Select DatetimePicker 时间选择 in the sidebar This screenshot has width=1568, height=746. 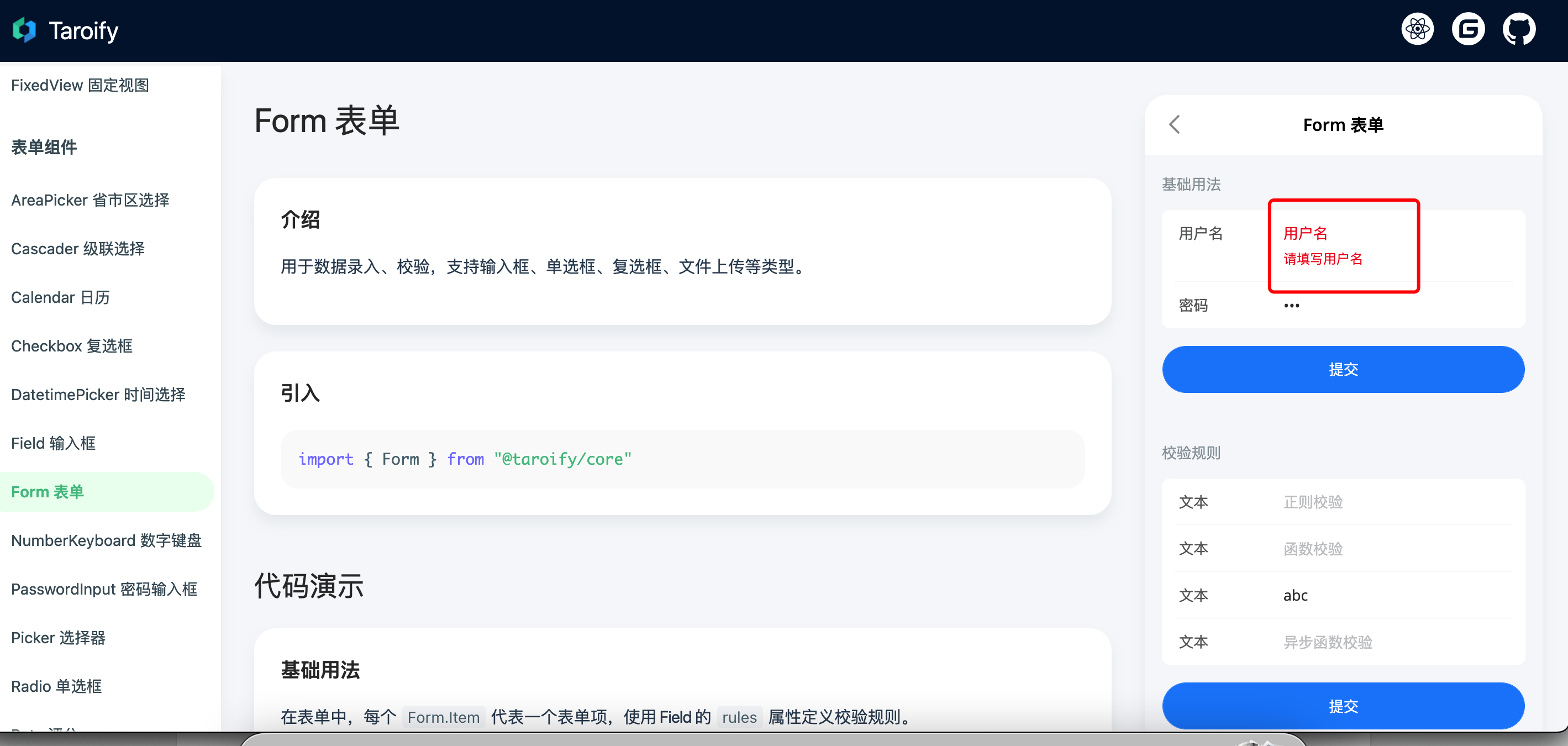point(98,395)
